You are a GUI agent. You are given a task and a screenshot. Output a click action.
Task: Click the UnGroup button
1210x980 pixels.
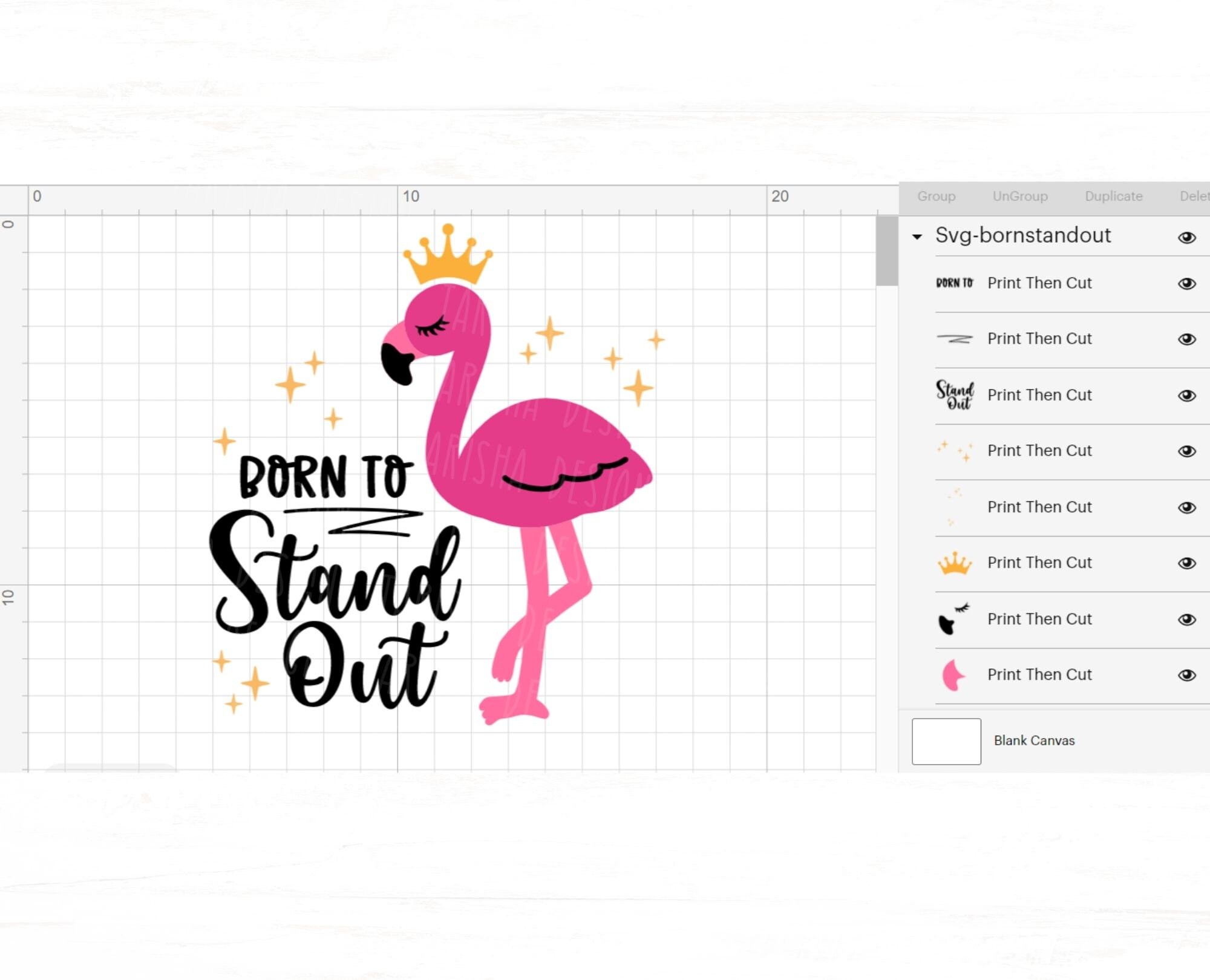tap(1020, 196)
